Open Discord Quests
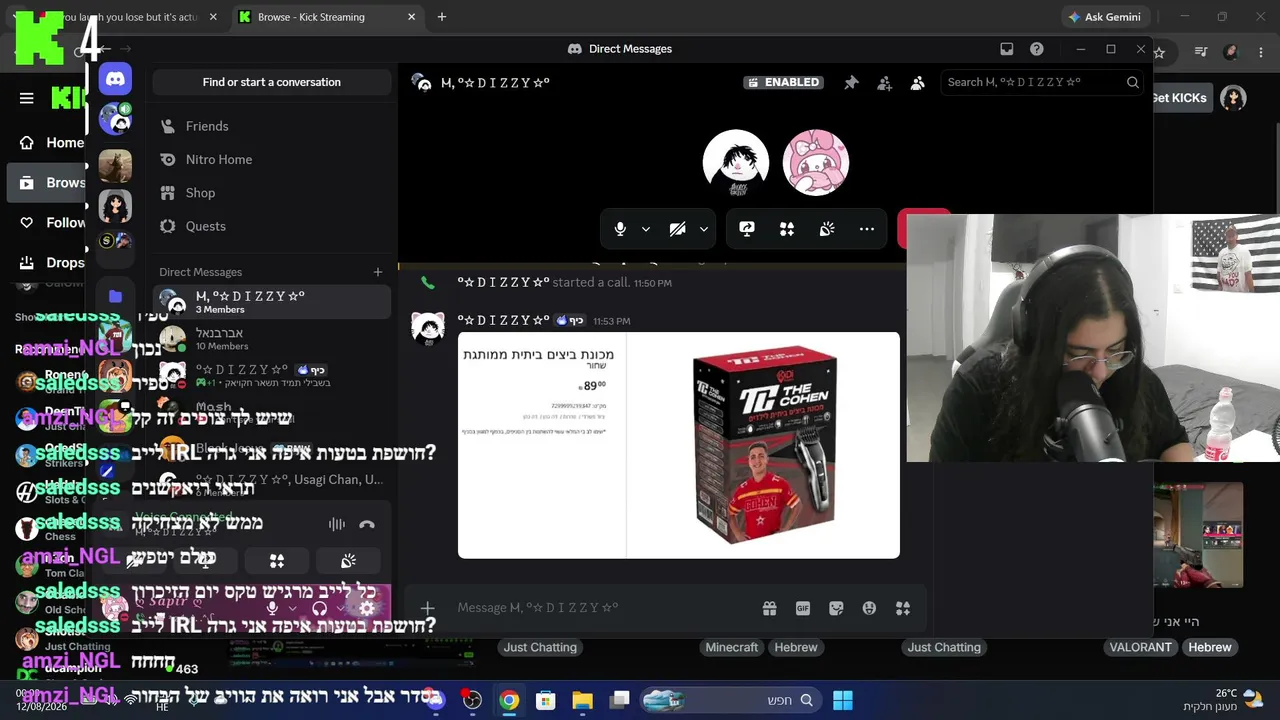This screenshot has height=720, width=1280. pyautogui.click(x=272, y=226)
